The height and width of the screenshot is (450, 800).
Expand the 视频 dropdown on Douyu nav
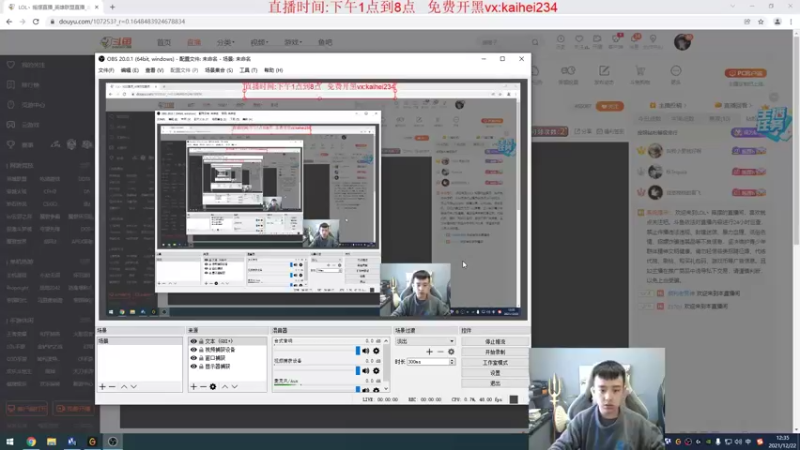point(259,42)
